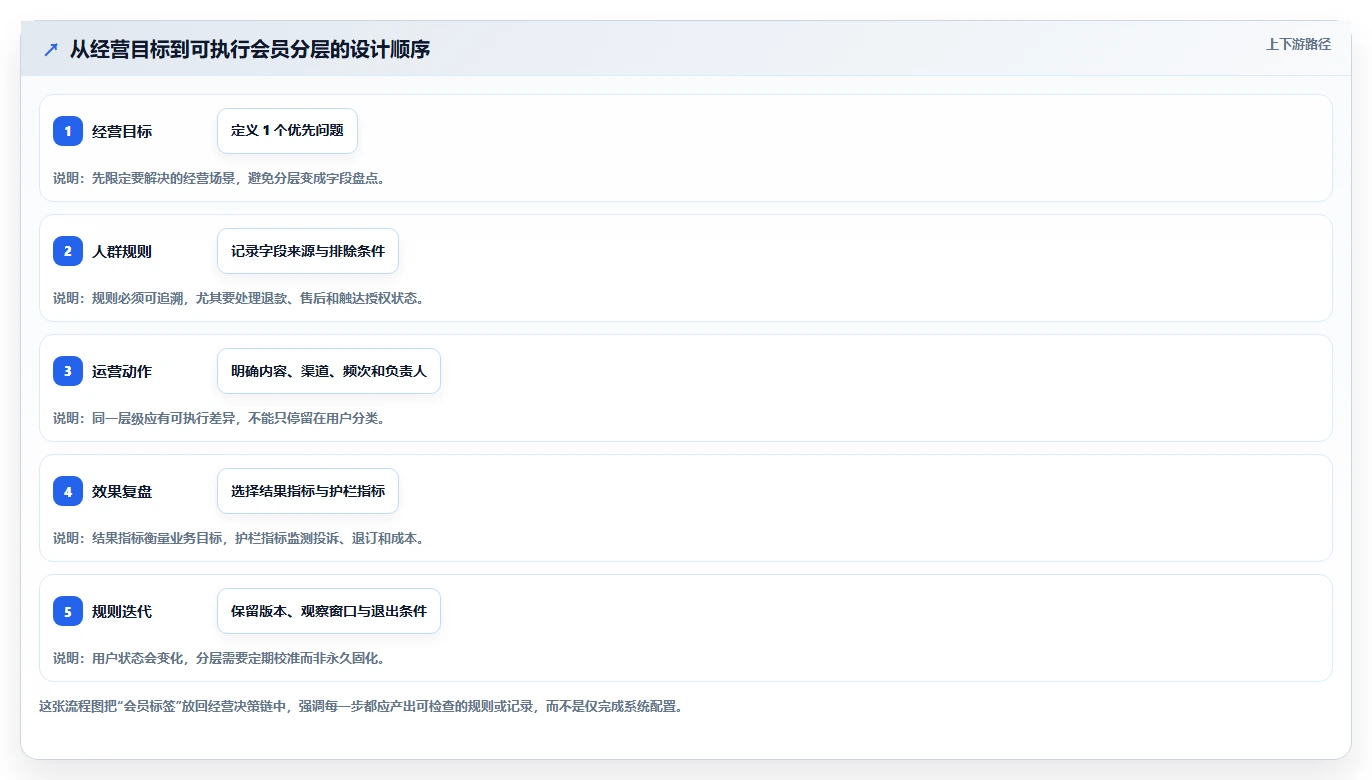Select the 明确内容、渠道、频次和负责人 pill
Image resolution: width=1372 pixels, height=780 pixels.
coord(329,371)
